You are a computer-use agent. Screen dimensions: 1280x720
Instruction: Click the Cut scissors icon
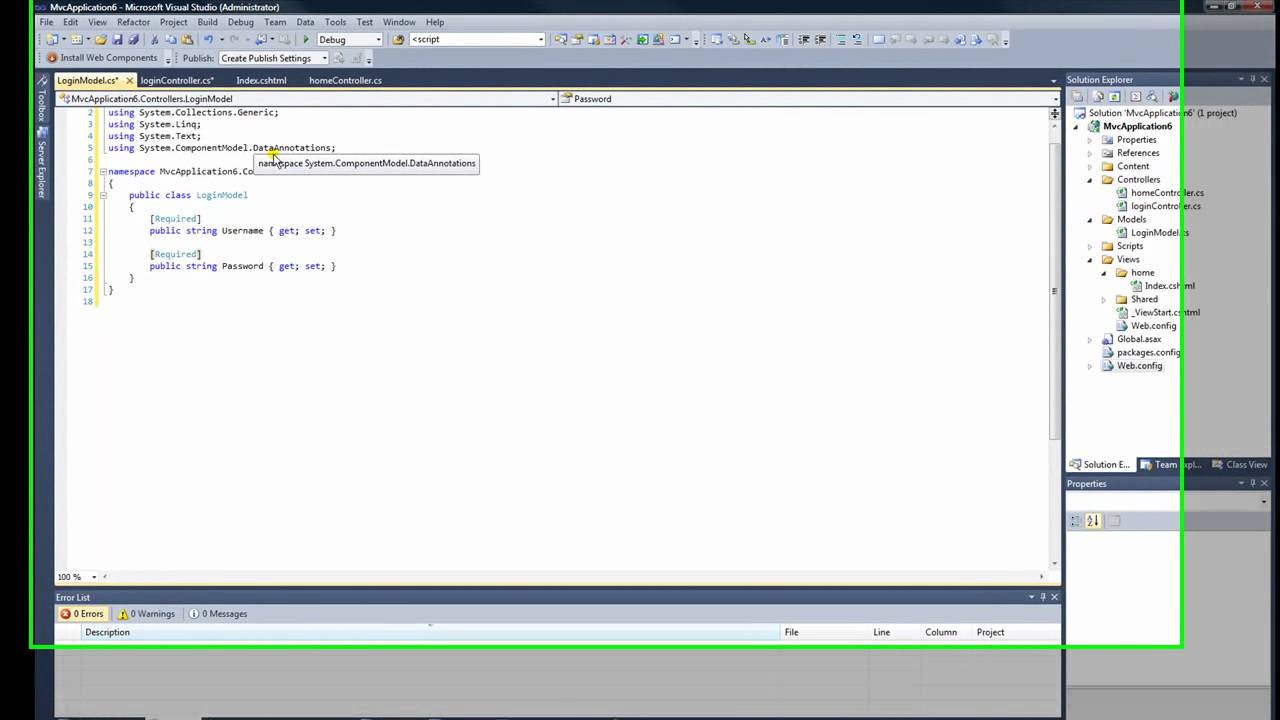(x=155, y=39)
